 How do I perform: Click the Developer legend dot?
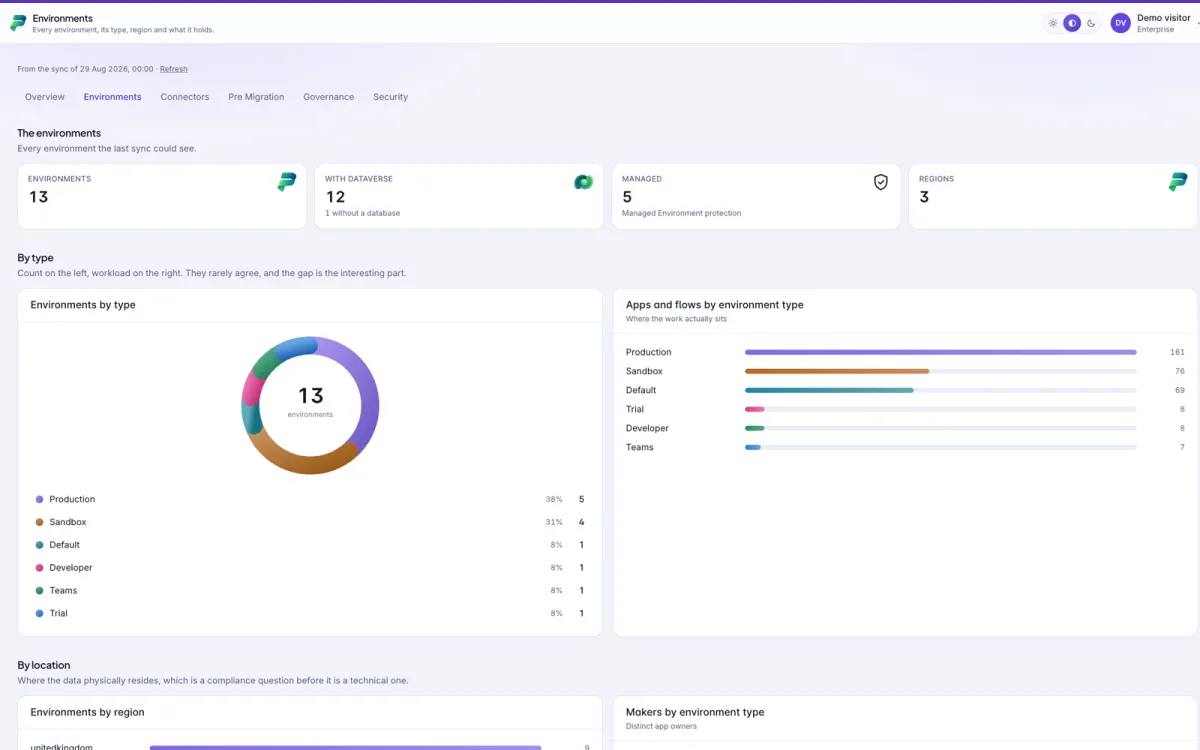pyautogui.click(x=40, y=568)
